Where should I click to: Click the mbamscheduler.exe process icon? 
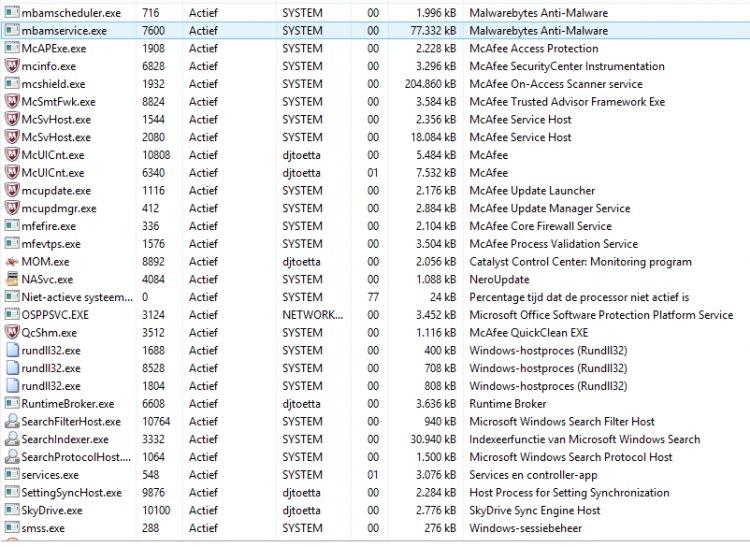pyautogui.click(x=11, y=12)
